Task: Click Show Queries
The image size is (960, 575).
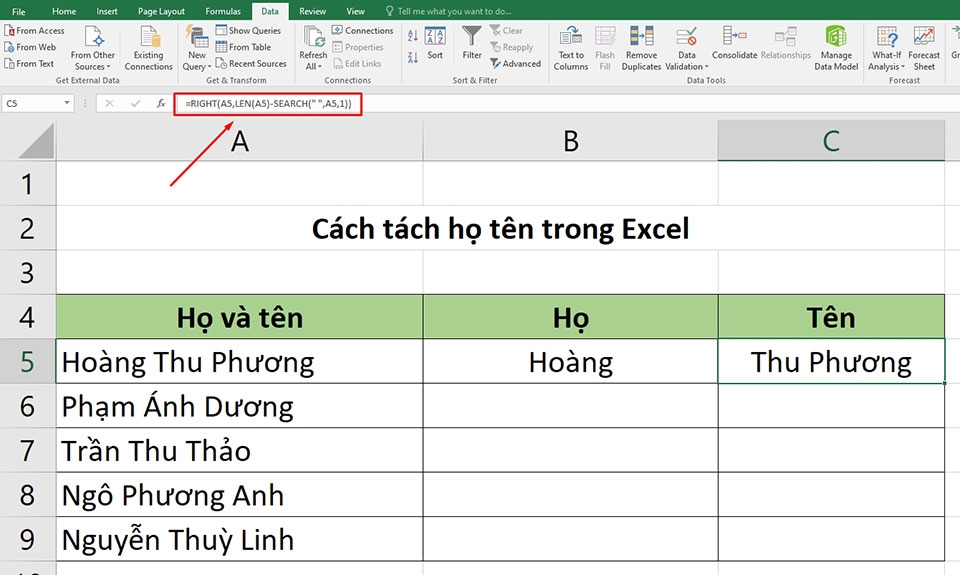Action: tap(248, 31)
